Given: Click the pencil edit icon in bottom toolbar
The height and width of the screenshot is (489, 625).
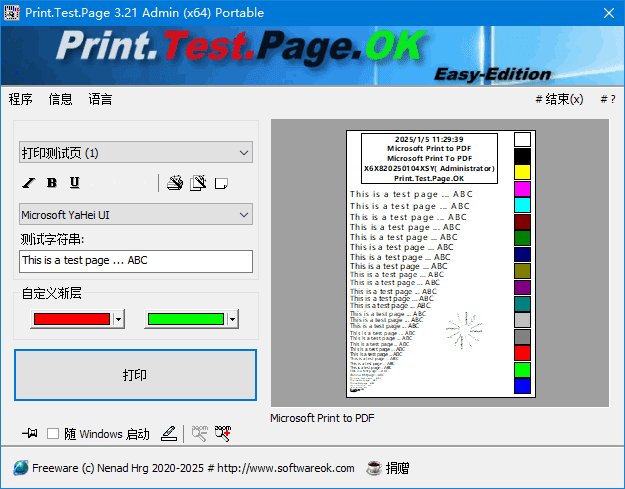Looking at the screenshot, I should 169,433.
